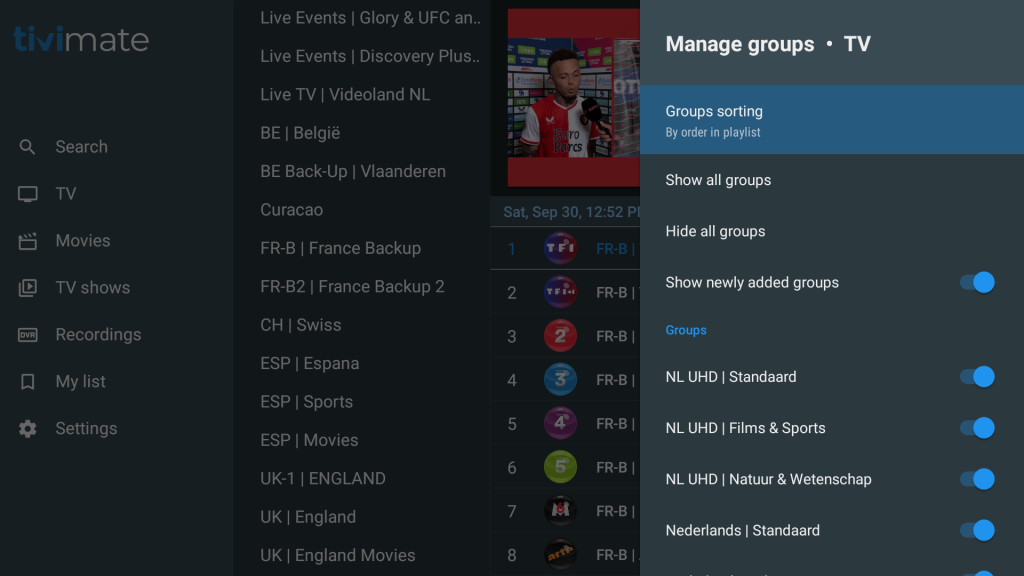Open the Settings gear icon
This screenshot has width=1024, height=576.
pyautogui.click(x=28, y=429)
